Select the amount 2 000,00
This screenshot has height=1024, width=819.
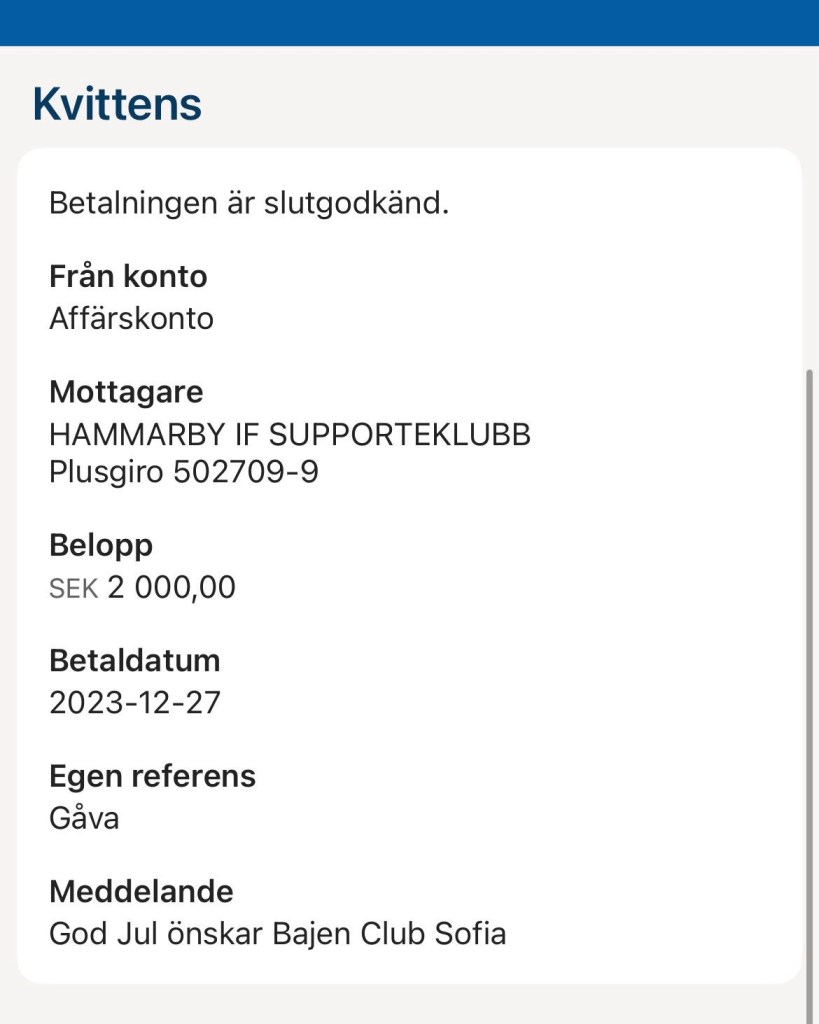pos(171,588)
